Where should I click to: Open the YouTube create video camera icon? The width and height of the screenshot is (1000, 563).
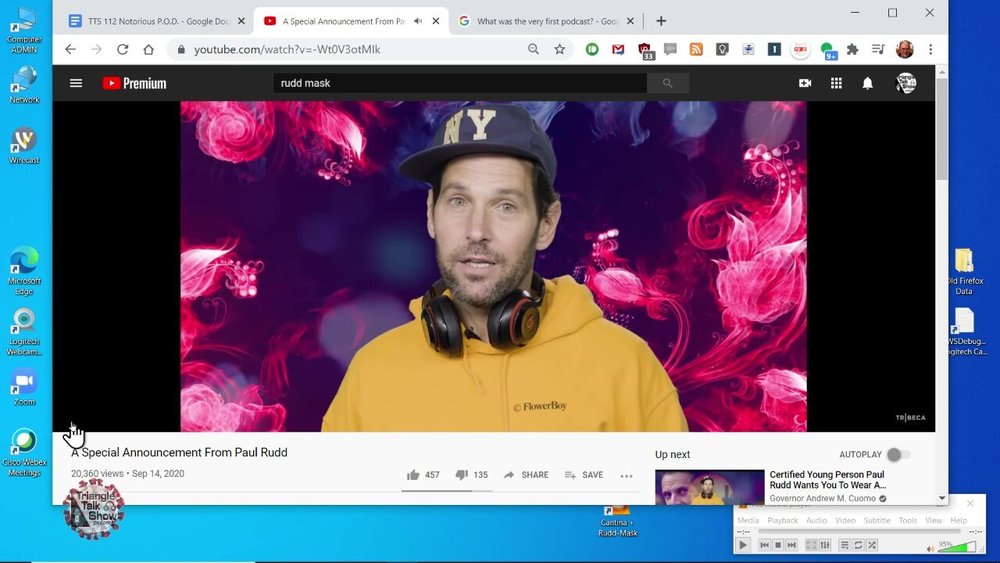[x=805, y=83]
